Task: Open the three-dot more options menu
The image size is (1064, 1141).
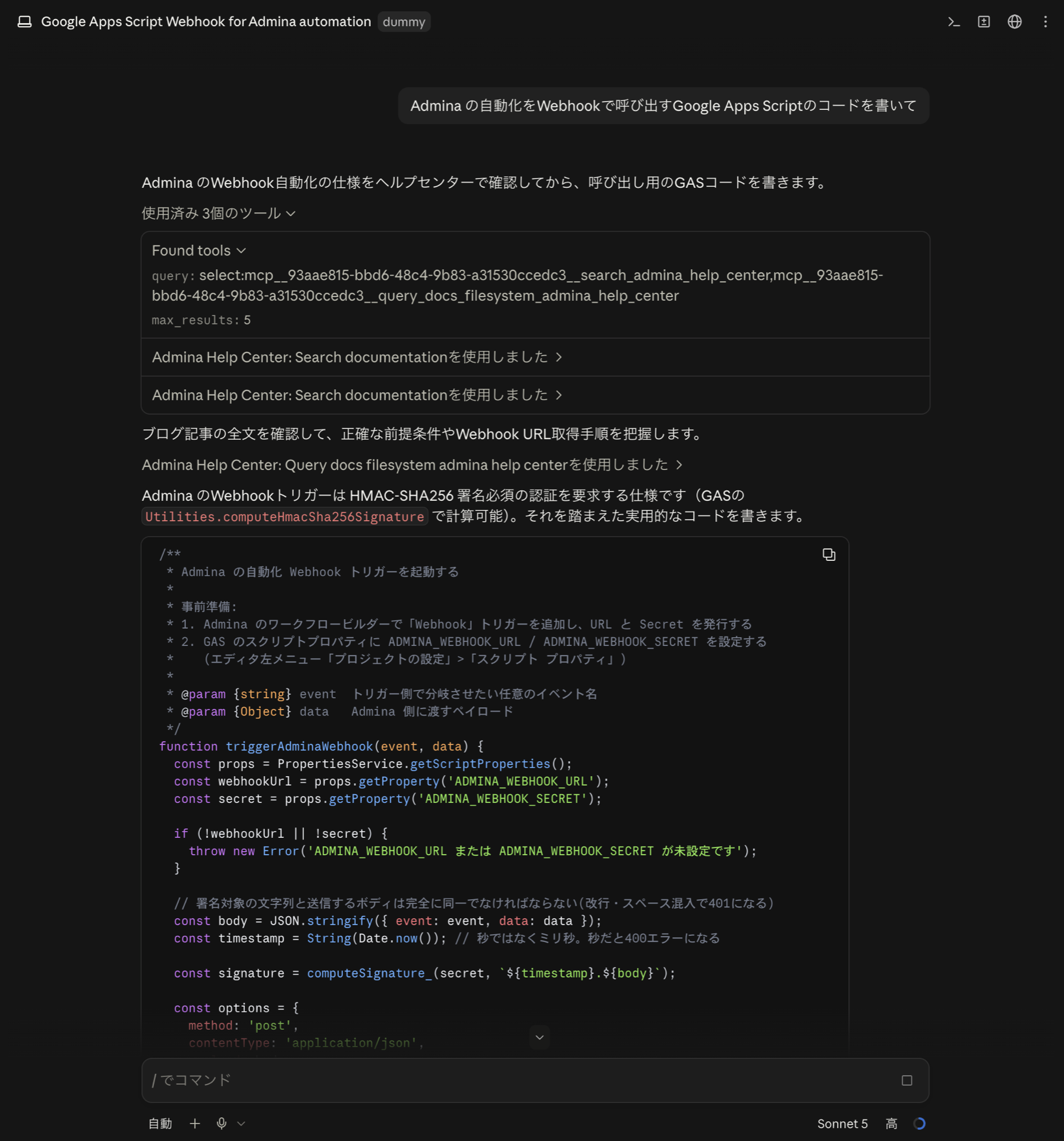Action: [1045, 22]
